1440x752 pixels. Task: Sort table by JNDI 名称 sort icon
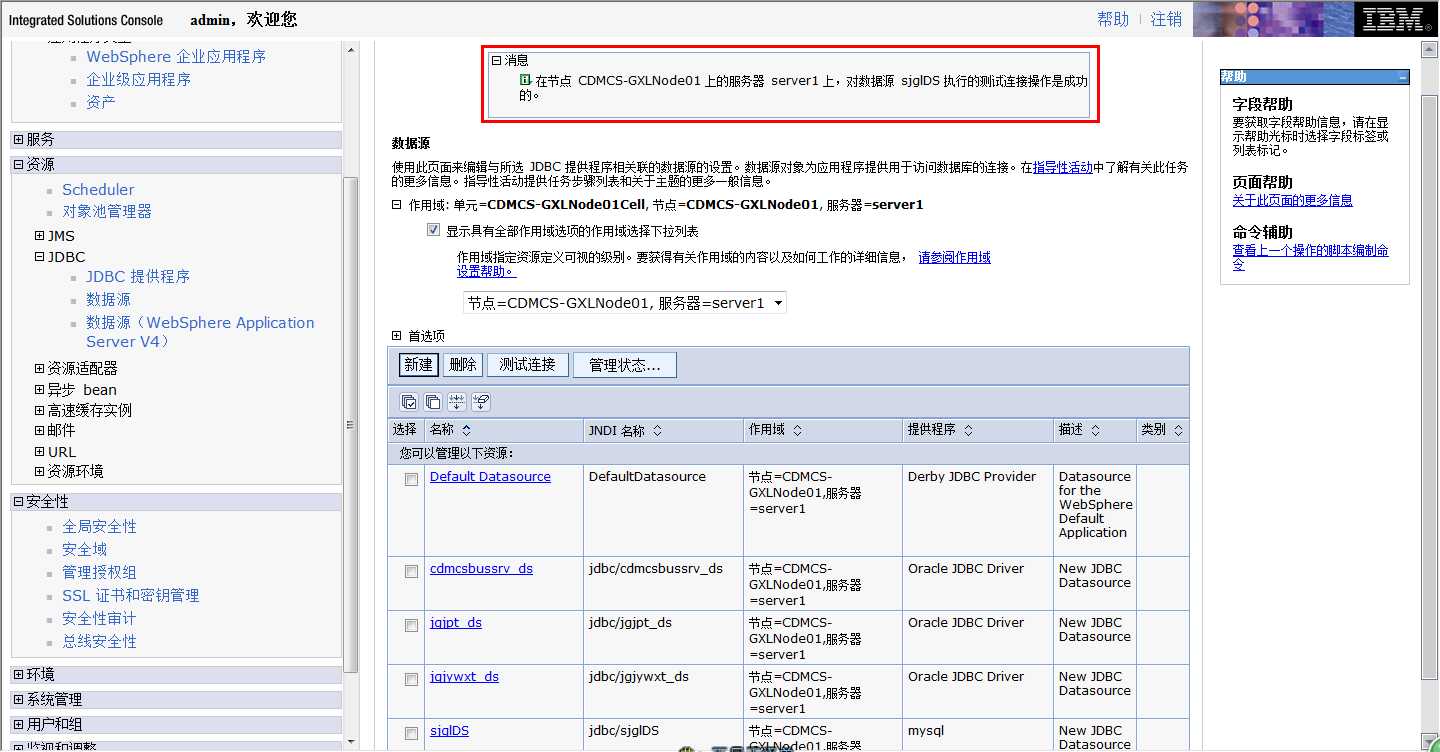657,431
